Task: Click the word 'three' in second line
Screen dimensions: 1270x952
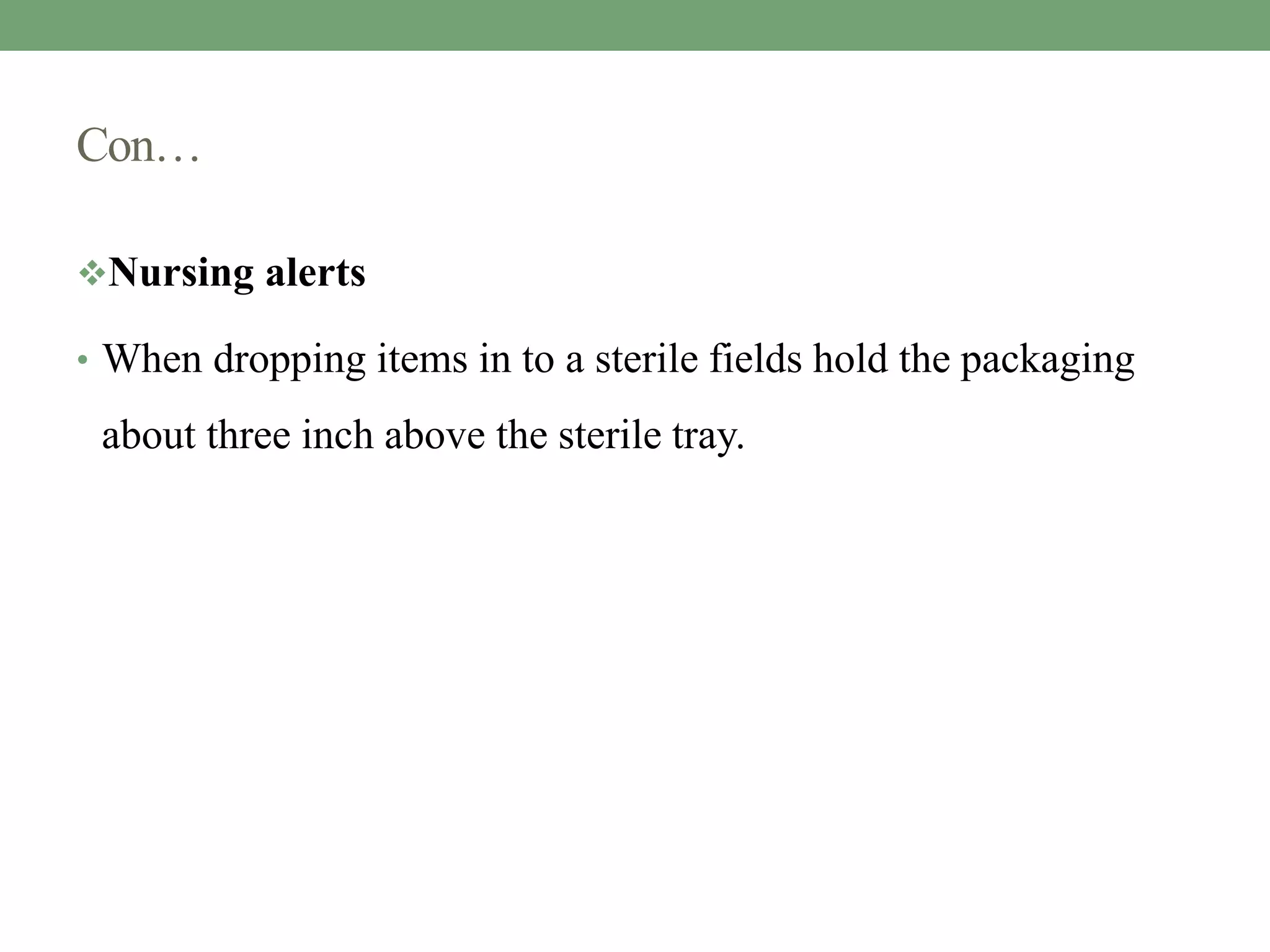Action: click(249, 435)
